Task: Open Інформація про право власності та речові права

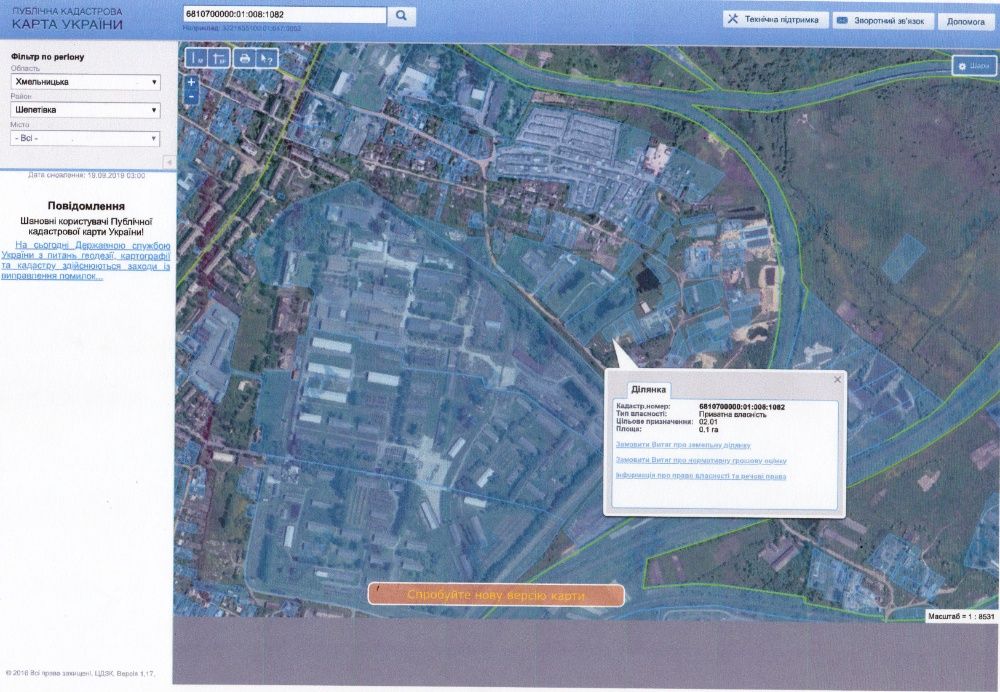Action: point(700,476)
